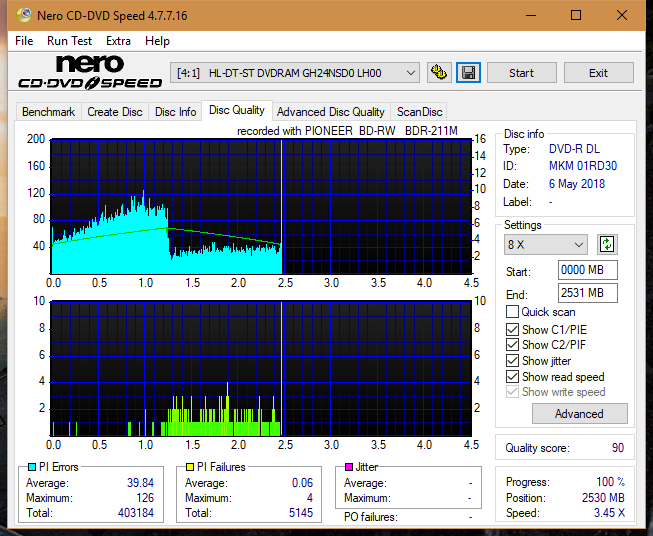Click the Progress value 100 %
Image resolution: width=653 pixels, height=536 pixels.
click(x=611, y=482)
